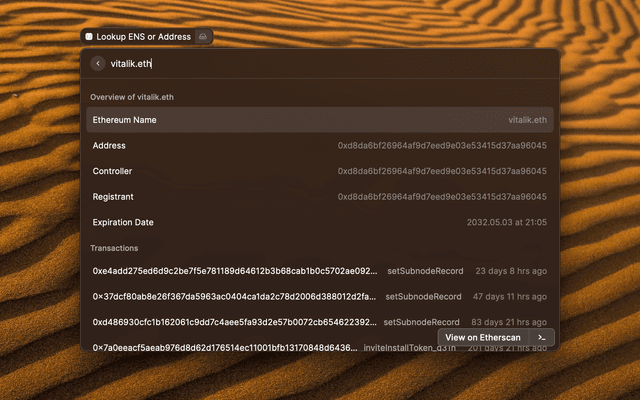Select the Registrant row

319,197
